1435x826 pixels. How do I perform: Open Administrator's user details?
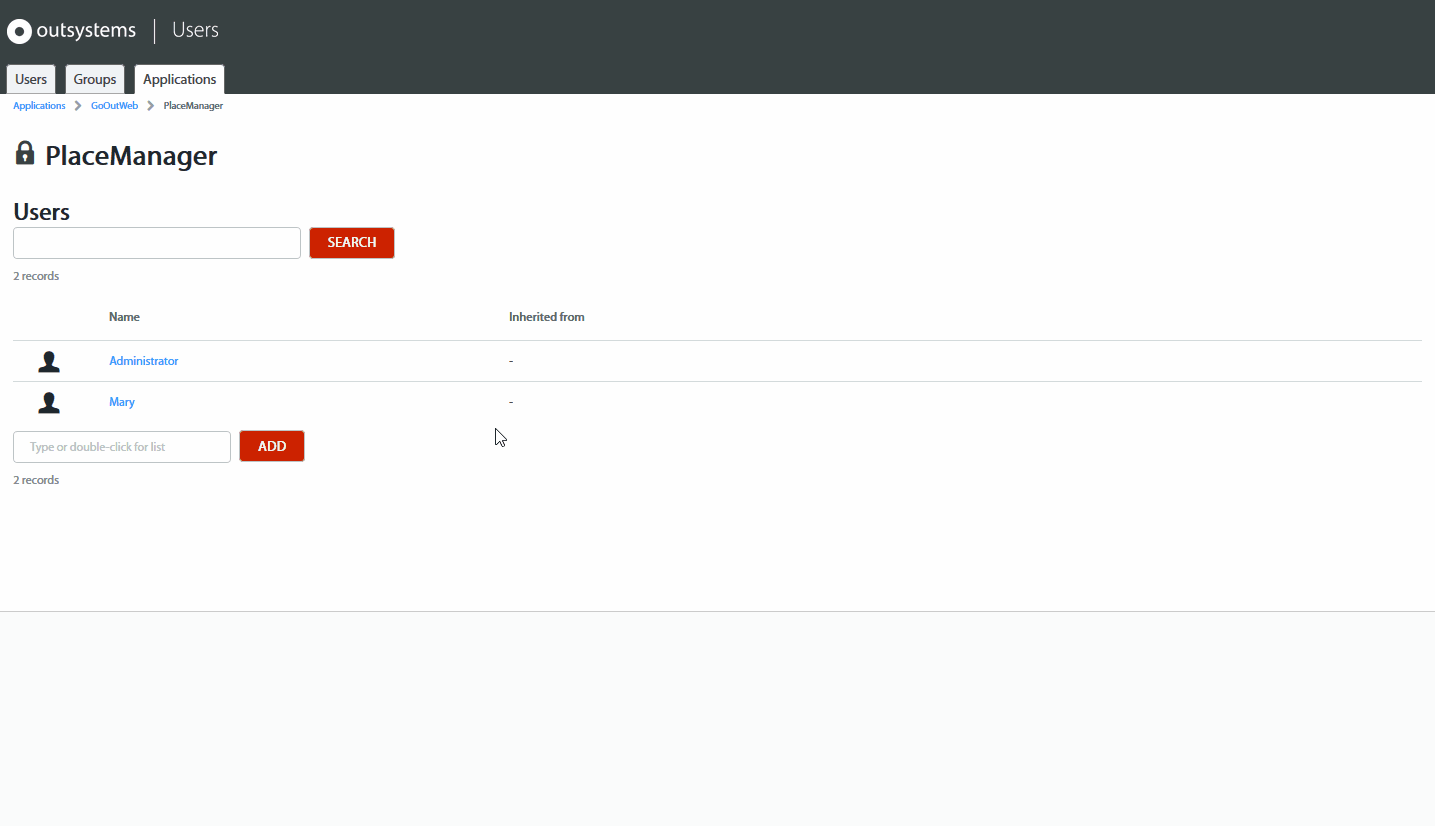pos(143,360)
